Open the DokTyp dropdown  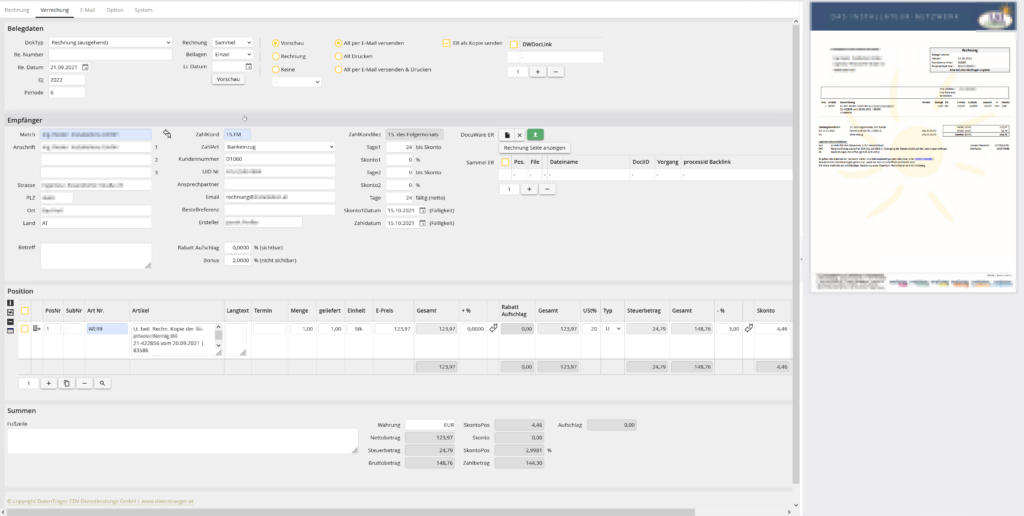click(110, 42)
